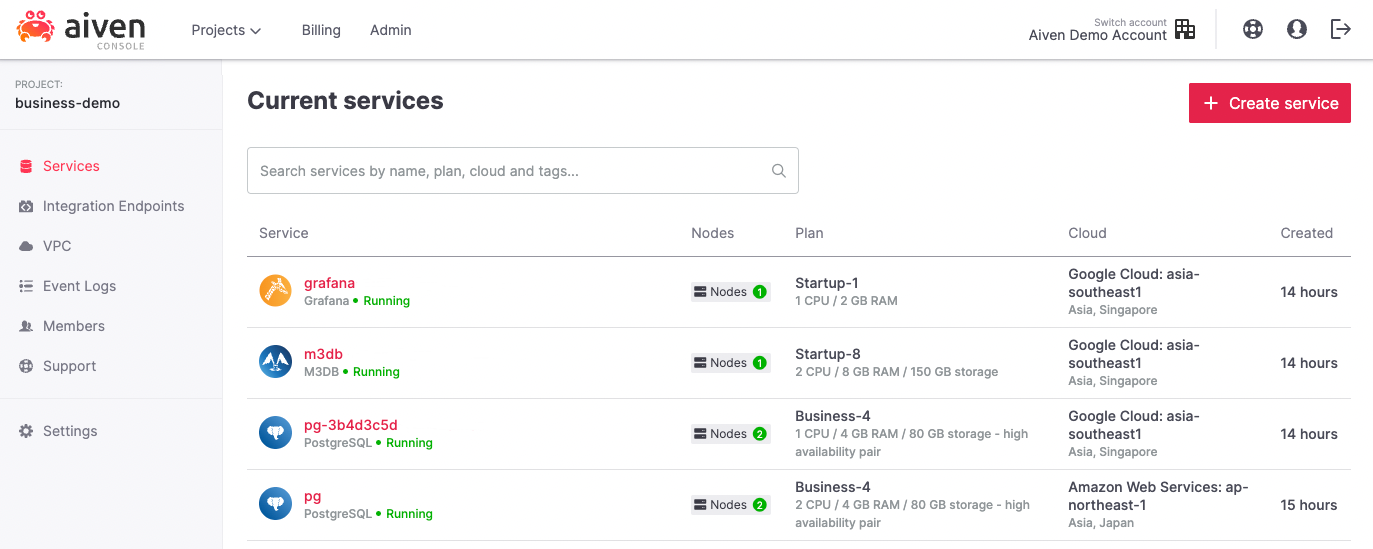This screenshot has height=549, width=1373.
Task: Click the Aiven Demo Account label
Action: [x=1097, y=35]
